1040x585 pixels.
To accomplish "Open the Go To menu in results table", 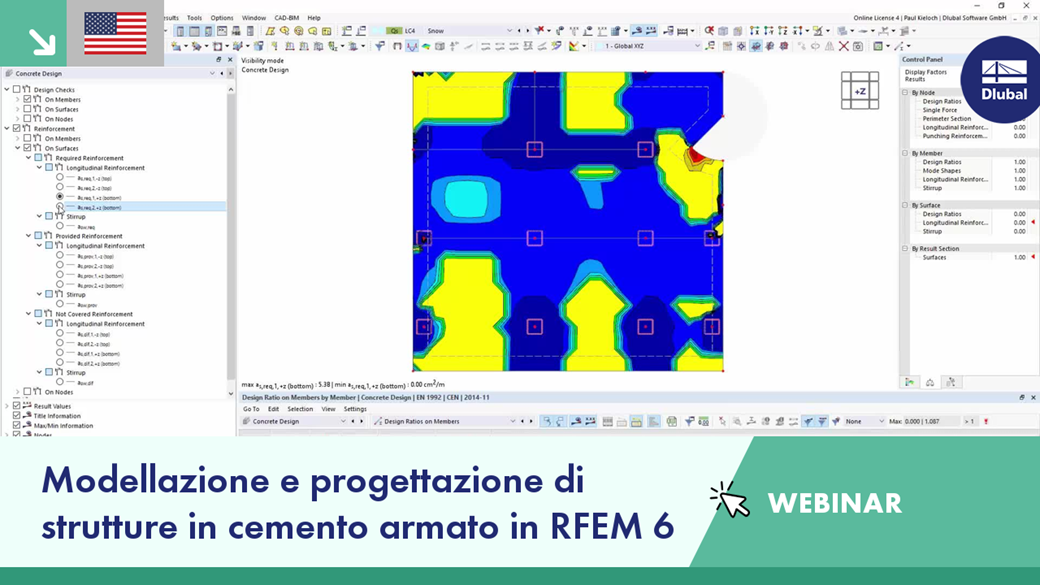I will [251, 409].
